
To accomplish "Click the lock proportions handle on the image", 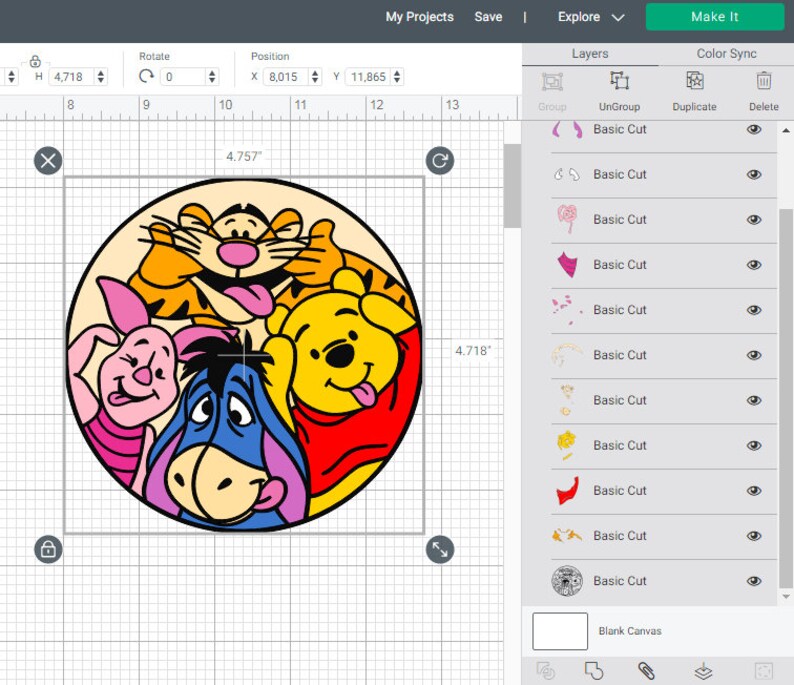I will [x=48, y=549].
